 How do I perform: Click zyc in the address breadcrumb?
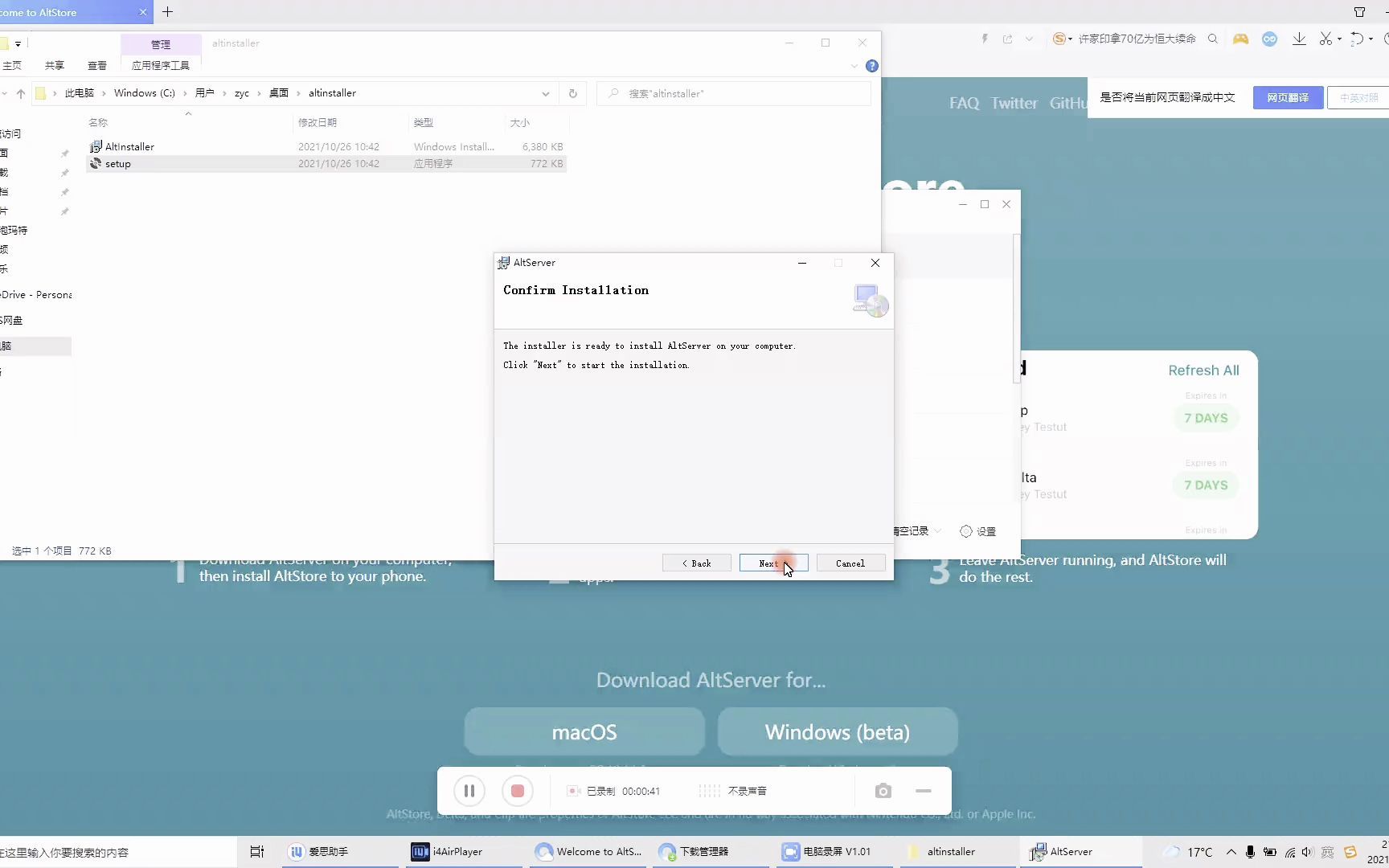(242, 93)
